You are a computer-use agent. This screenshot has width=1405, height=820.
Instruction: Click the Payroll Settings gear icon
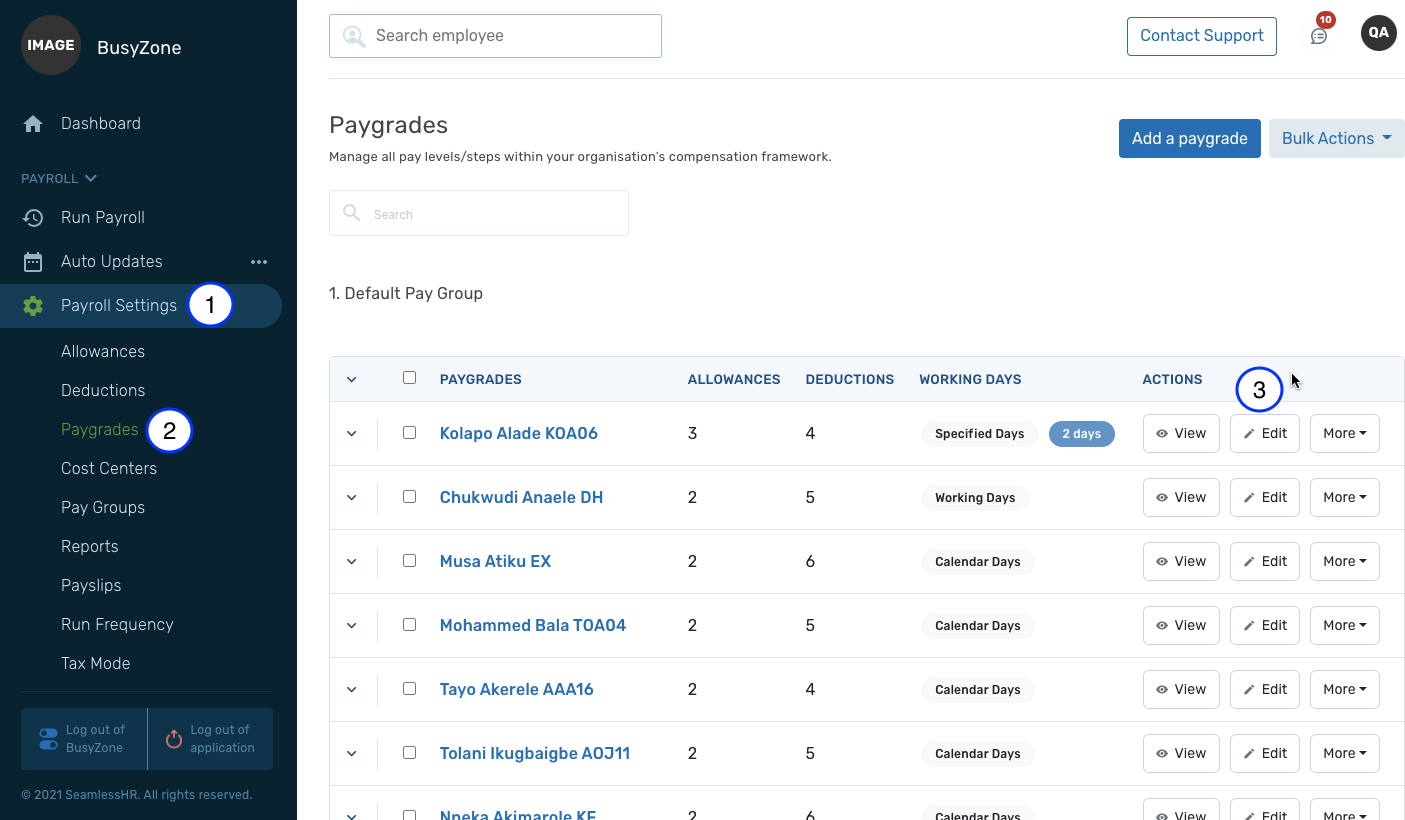click(33, 306)
